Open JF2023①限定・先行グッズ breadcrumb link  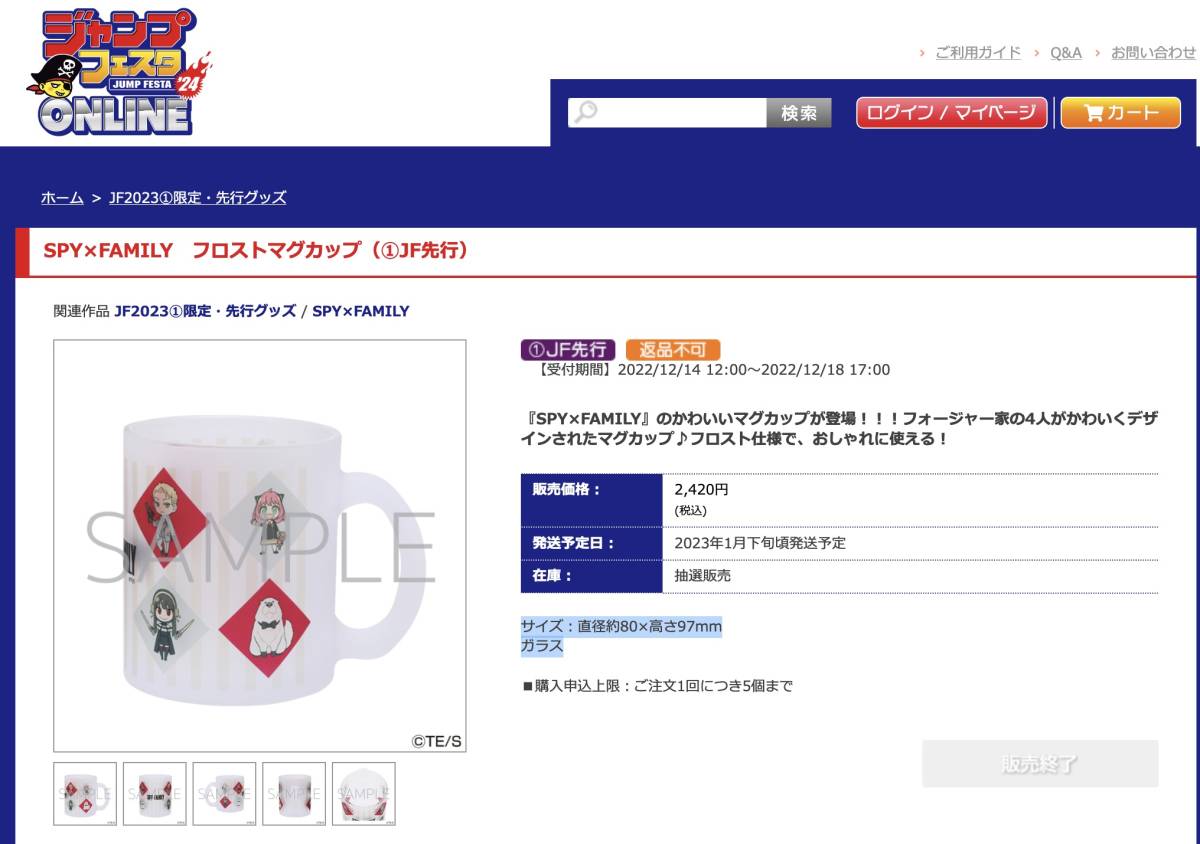point(198,197)
